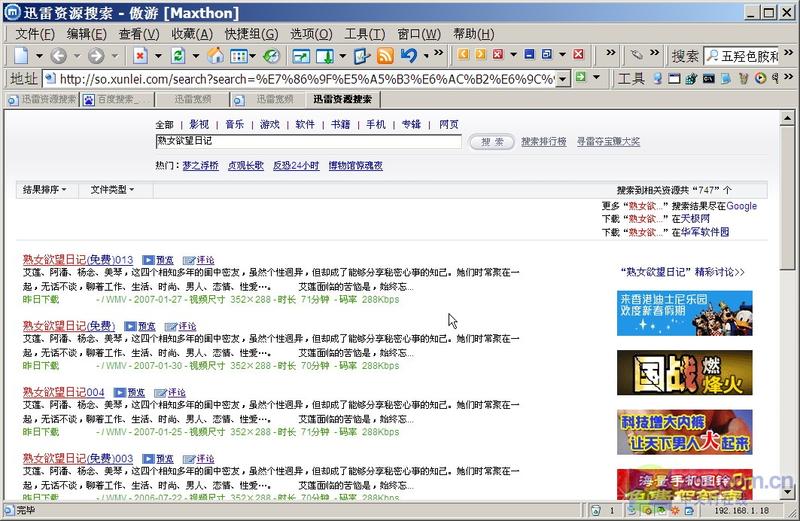Open the 结果排序 sort dropdown
Image resolution: width=800 pixels, height=521 pixels.
tap(45, 189)
